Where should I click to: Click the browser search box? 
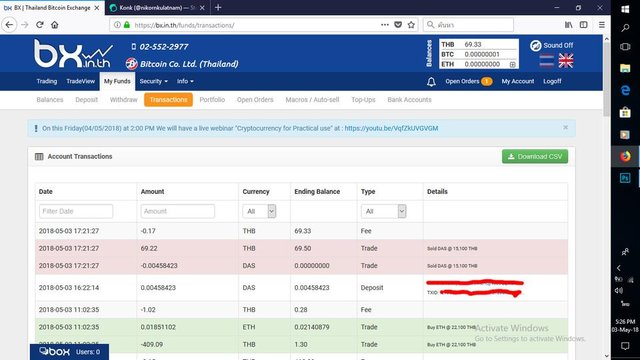click(468, 25)
